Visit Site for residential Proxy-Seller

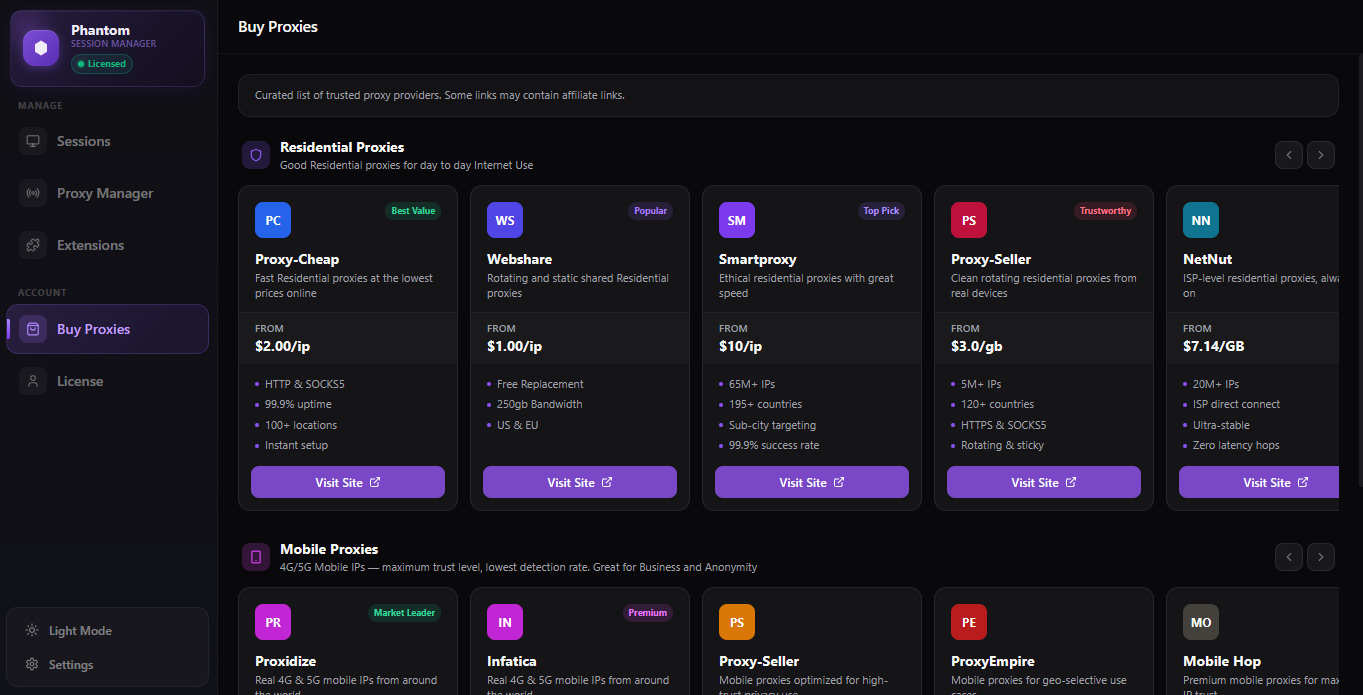[1044, 482]
